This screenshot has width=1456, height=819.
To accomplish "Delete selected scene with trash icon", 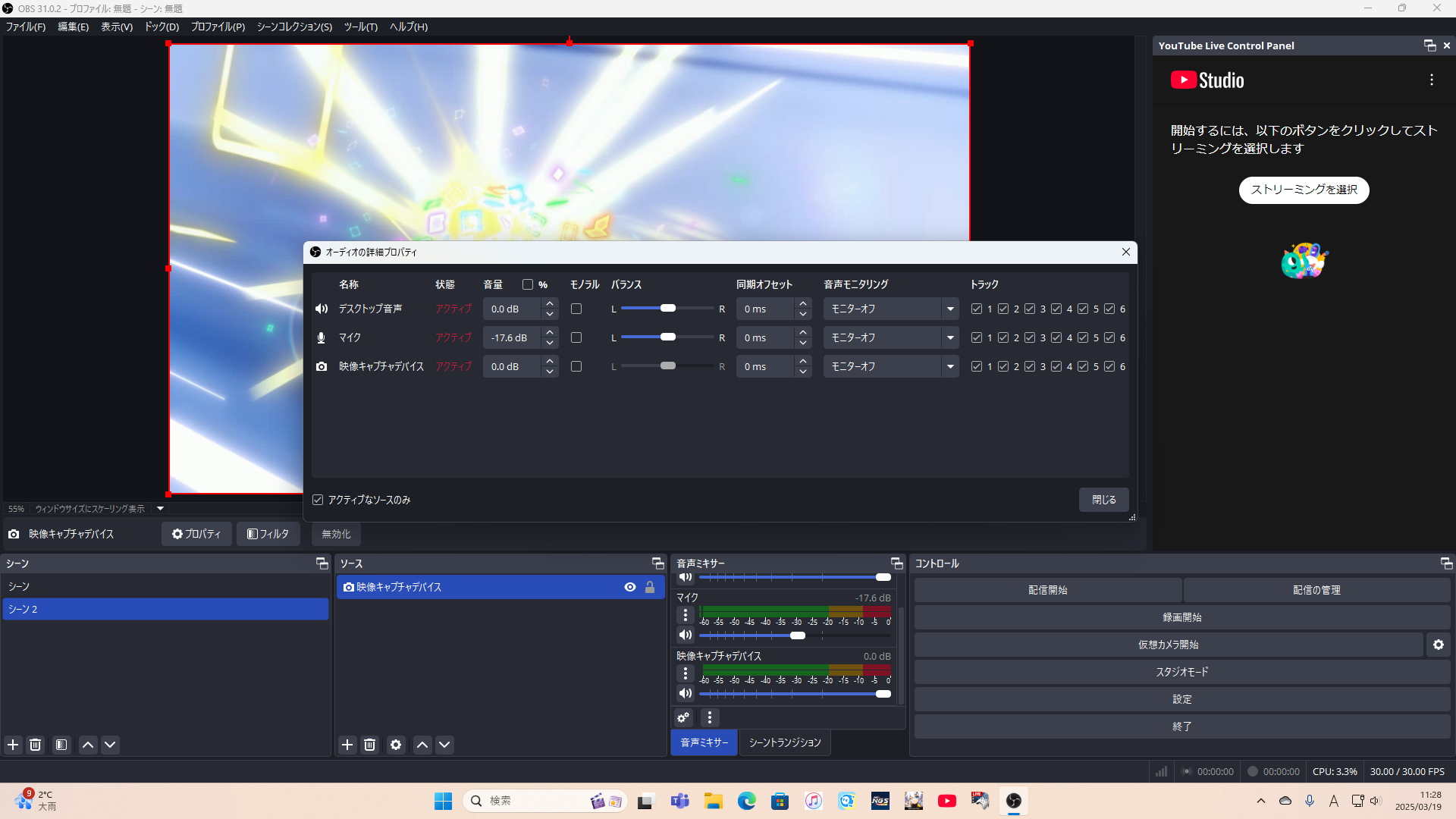I will pos(36,745).
